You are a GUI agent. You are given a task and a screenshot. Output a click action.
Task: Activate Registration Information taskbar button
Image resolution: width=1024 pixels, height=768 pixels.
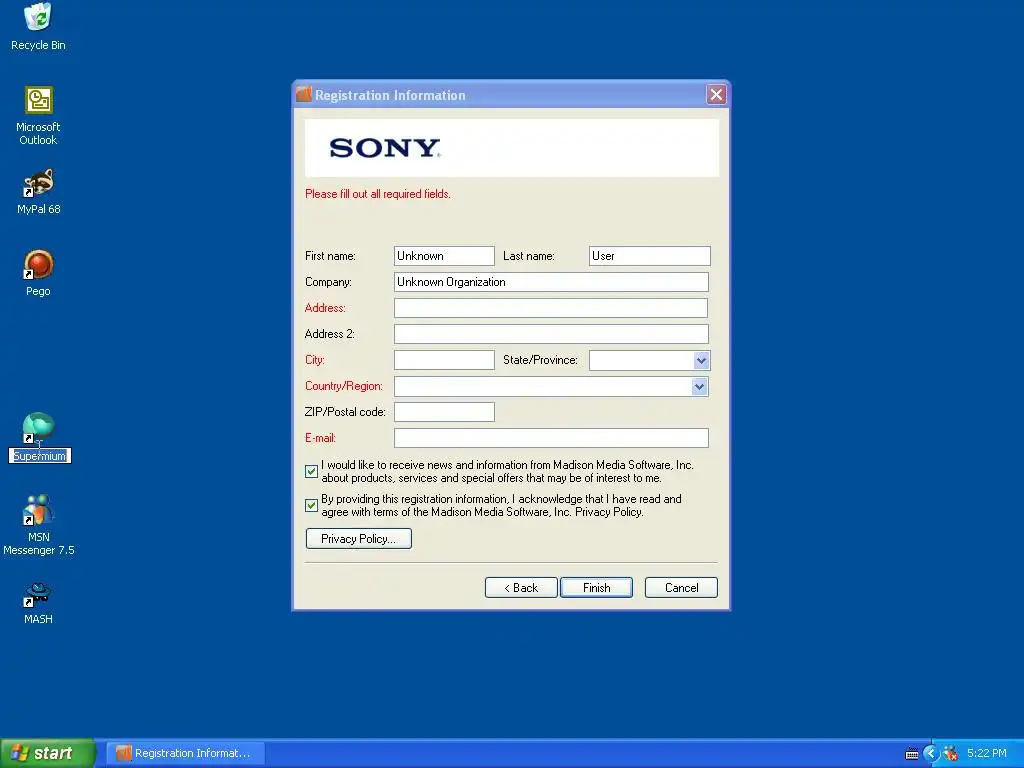tap(185, 754)
